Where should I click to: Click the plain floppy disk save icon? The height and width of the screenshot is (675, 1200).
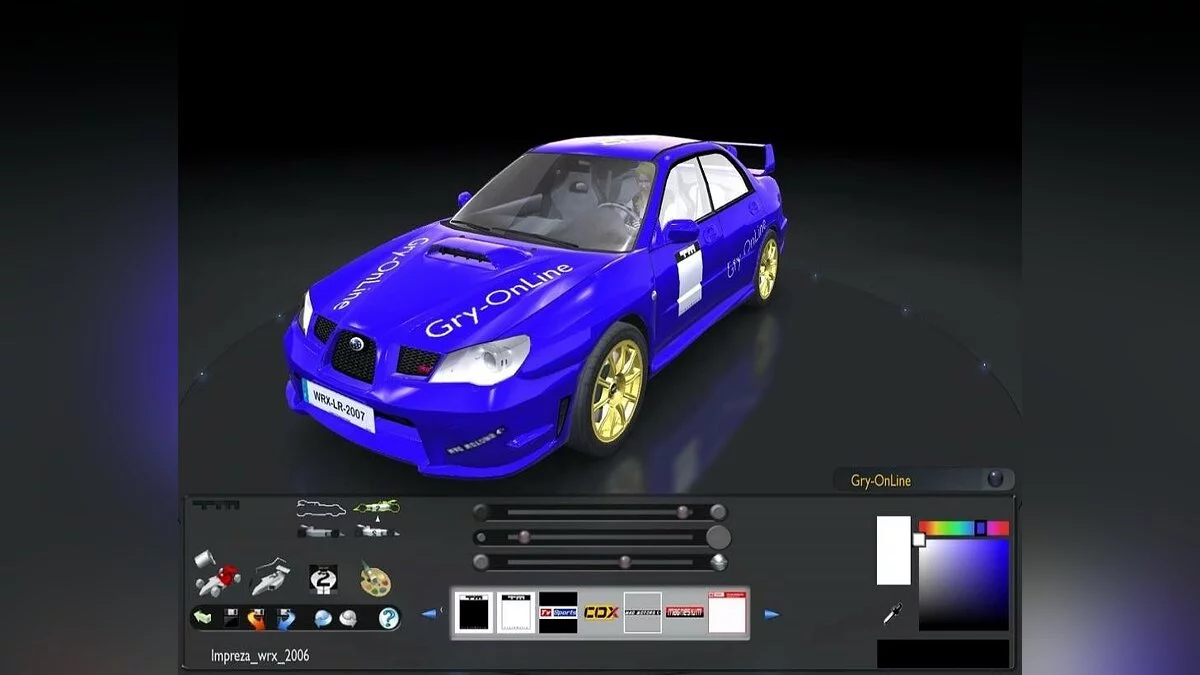coord(231,619)
